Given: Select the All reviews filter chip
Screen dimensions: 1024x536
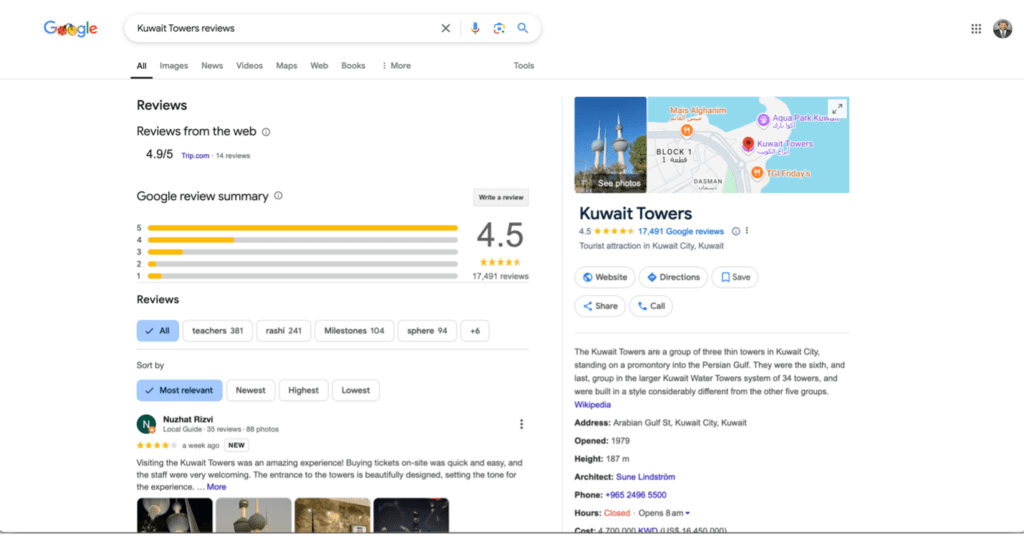Looking at the screenshot, I should [157, 331].
